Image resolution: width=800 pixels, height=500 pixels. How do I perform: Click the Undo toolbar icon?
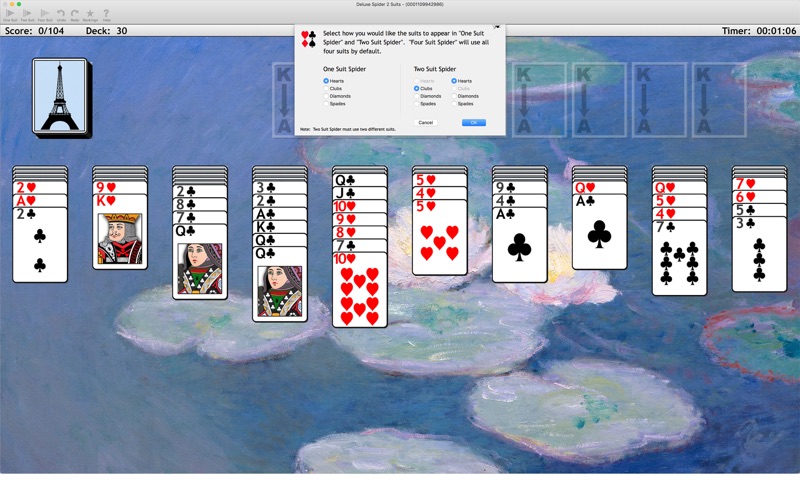click(x=61, y=15)
